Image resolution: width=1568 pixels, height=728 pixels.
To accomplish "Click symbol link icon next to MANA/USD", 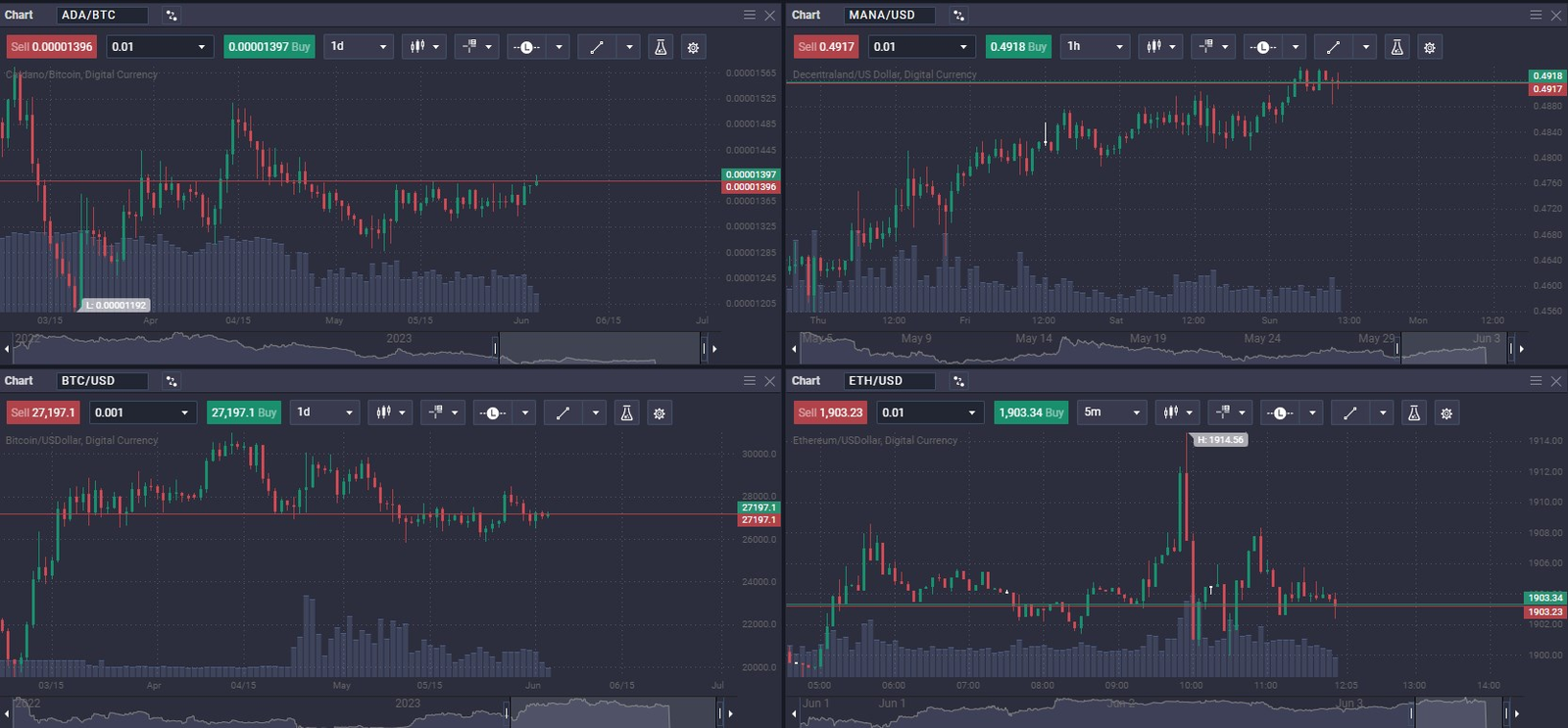I will tap(958, 15).
